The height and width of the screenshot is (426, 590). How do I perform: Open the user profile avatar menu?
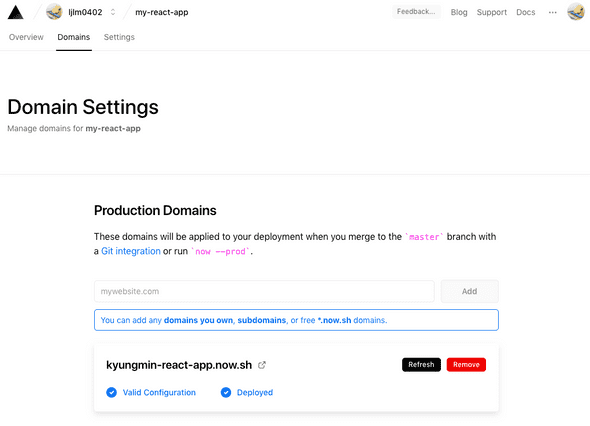576,12
